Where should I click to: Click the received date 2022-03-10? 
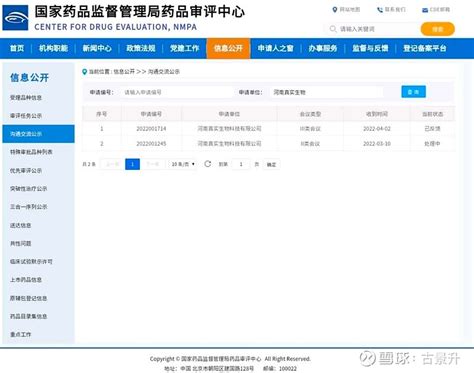coord(377,144)
